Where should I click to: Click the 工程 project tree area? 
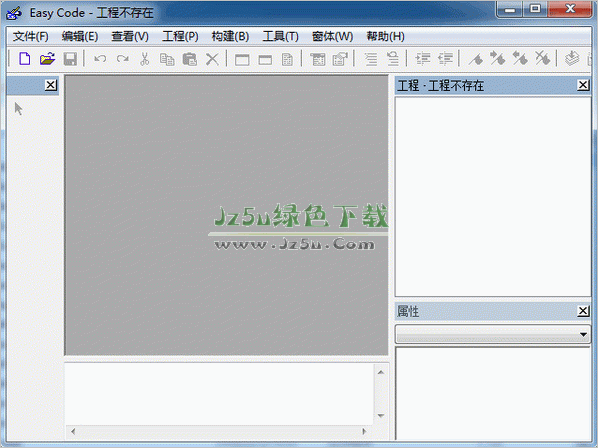point(493,196)
